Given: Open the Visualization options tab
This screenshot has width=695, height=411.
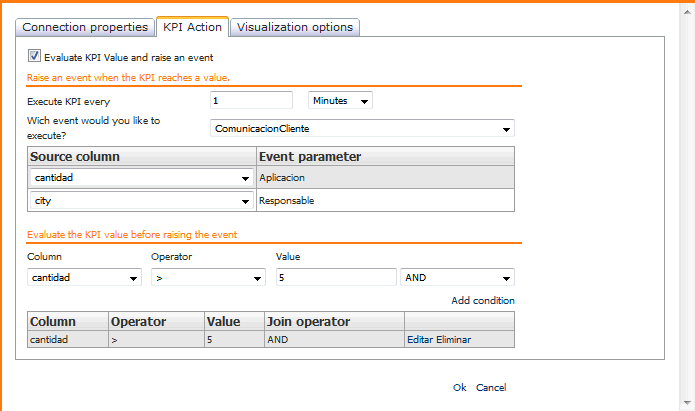Looking at the screenshot, I should (295, 27).
